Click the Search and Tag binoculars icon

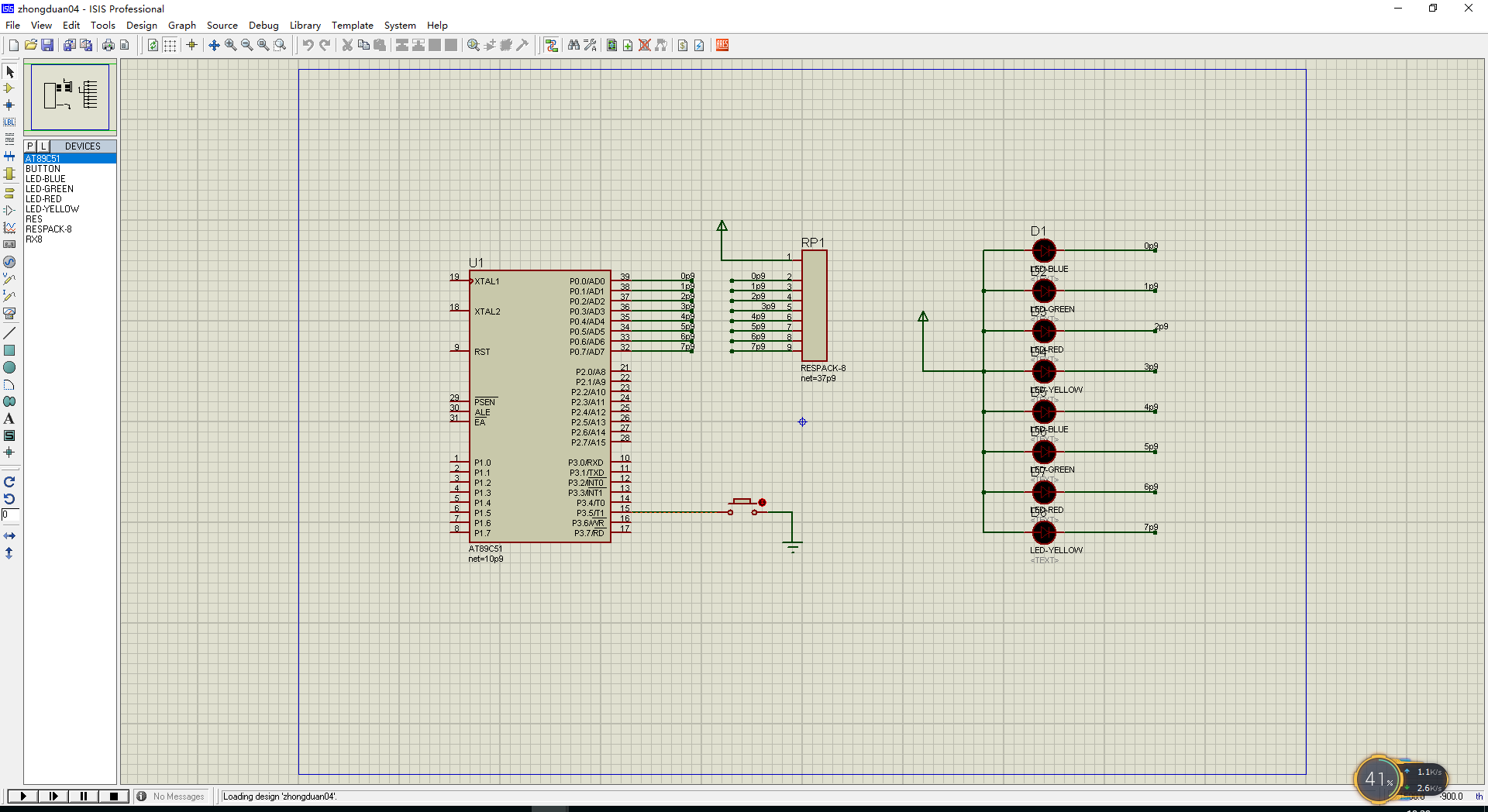pyautogui.click(x=573, y=45)
